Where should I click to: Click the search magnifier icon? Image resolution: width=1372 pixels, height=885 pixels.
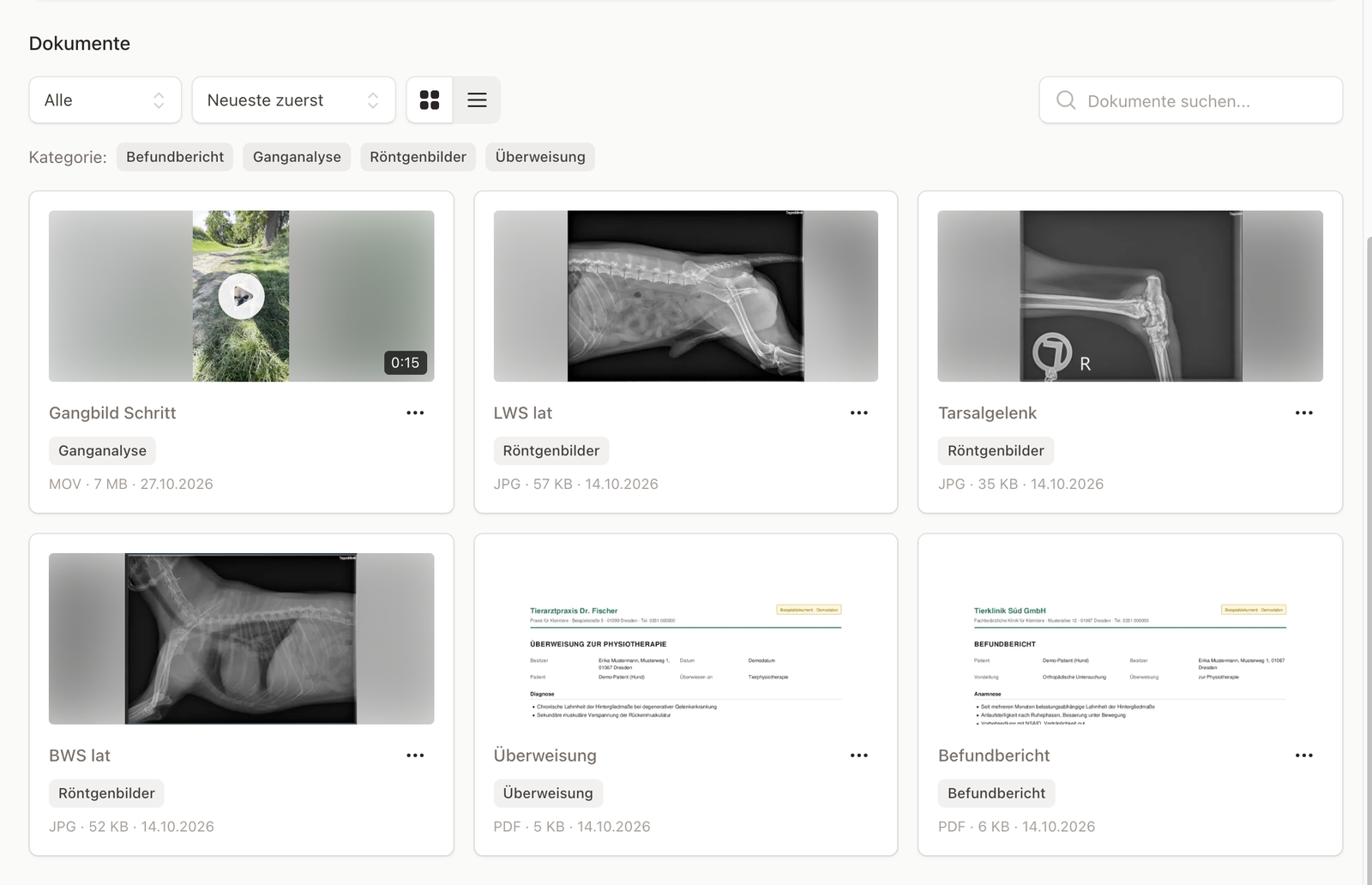1066,100
